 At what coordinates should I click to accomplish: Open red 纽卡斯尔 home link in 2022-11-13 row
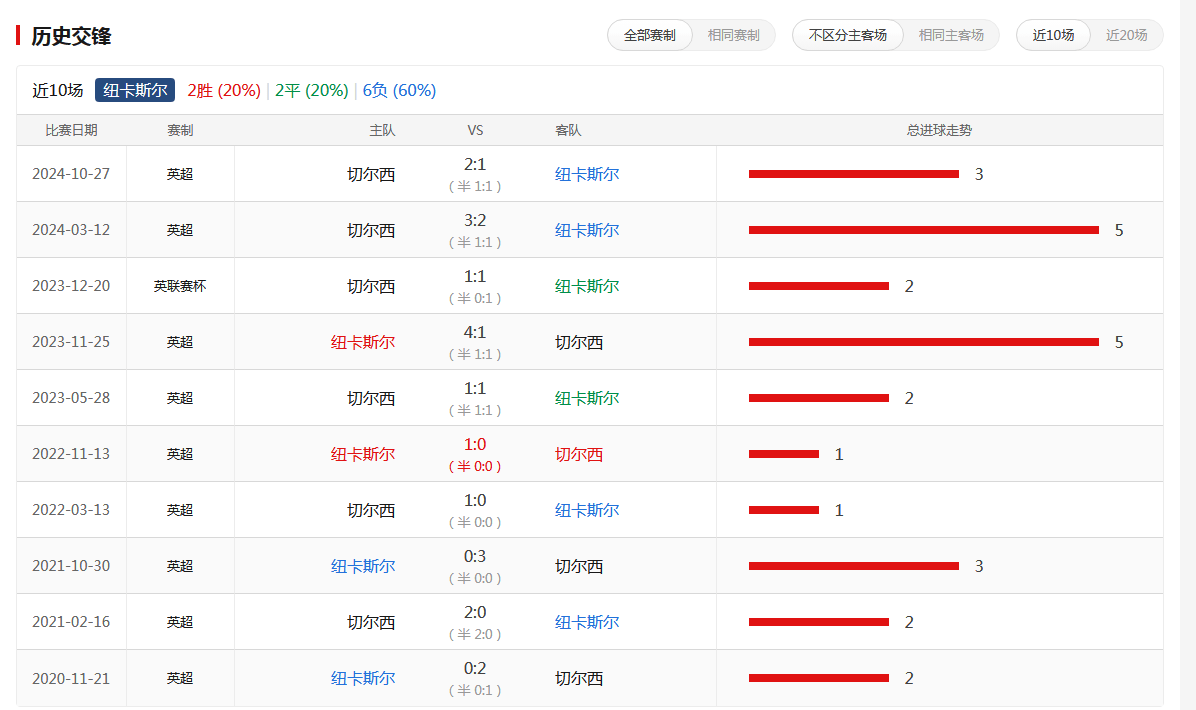pyautogui.click(x=363, y=455)
